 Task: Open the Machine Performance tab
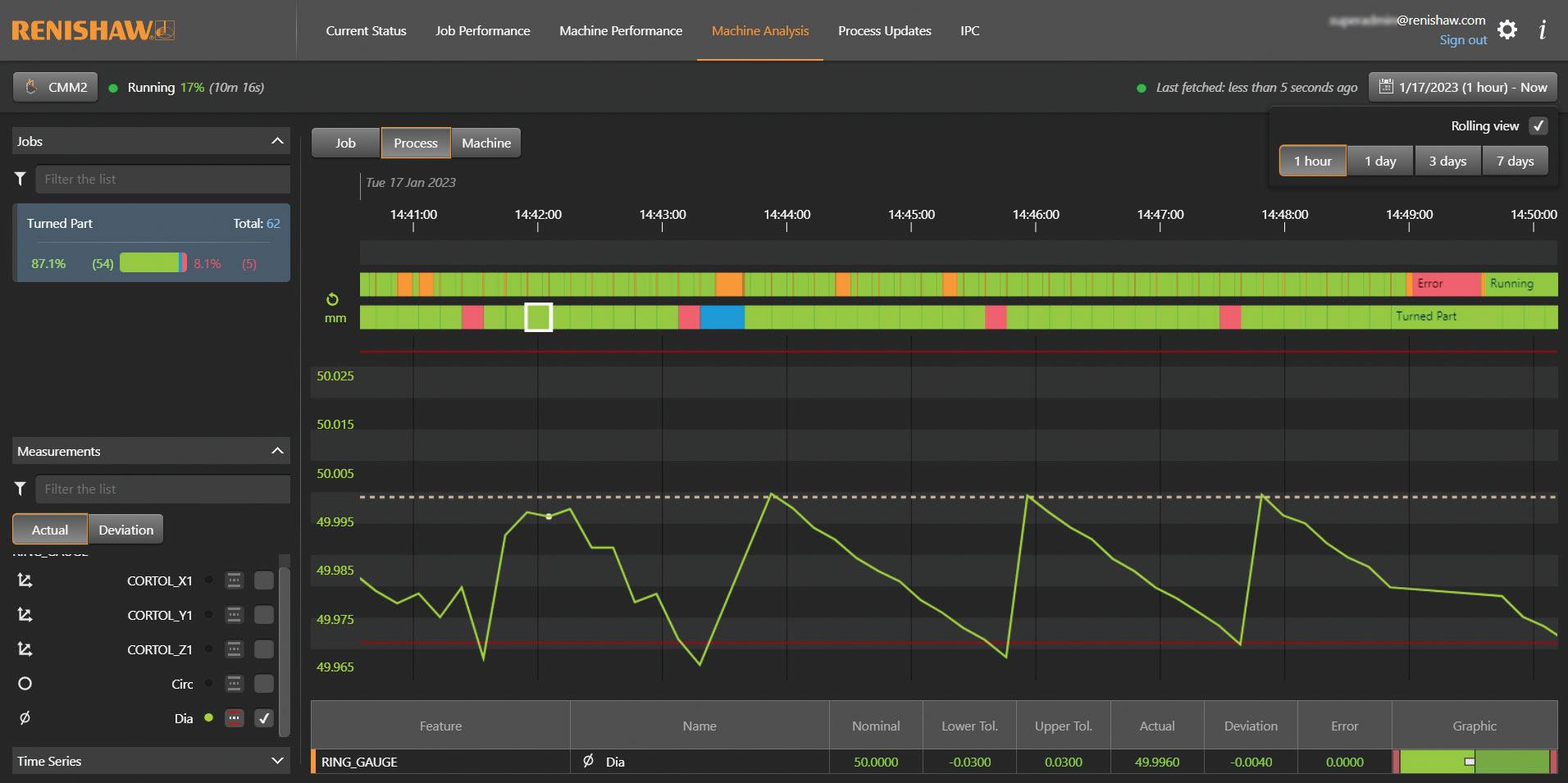[621, 30]
